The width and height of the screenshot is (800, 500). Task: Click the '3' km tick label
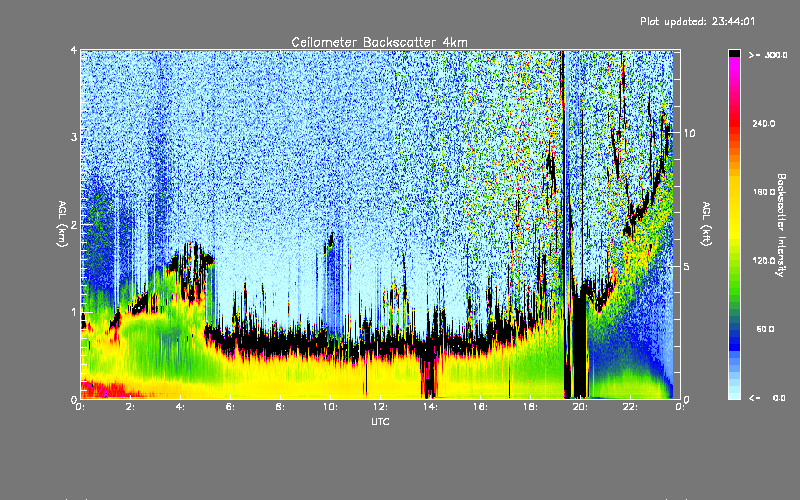point(74,137)
